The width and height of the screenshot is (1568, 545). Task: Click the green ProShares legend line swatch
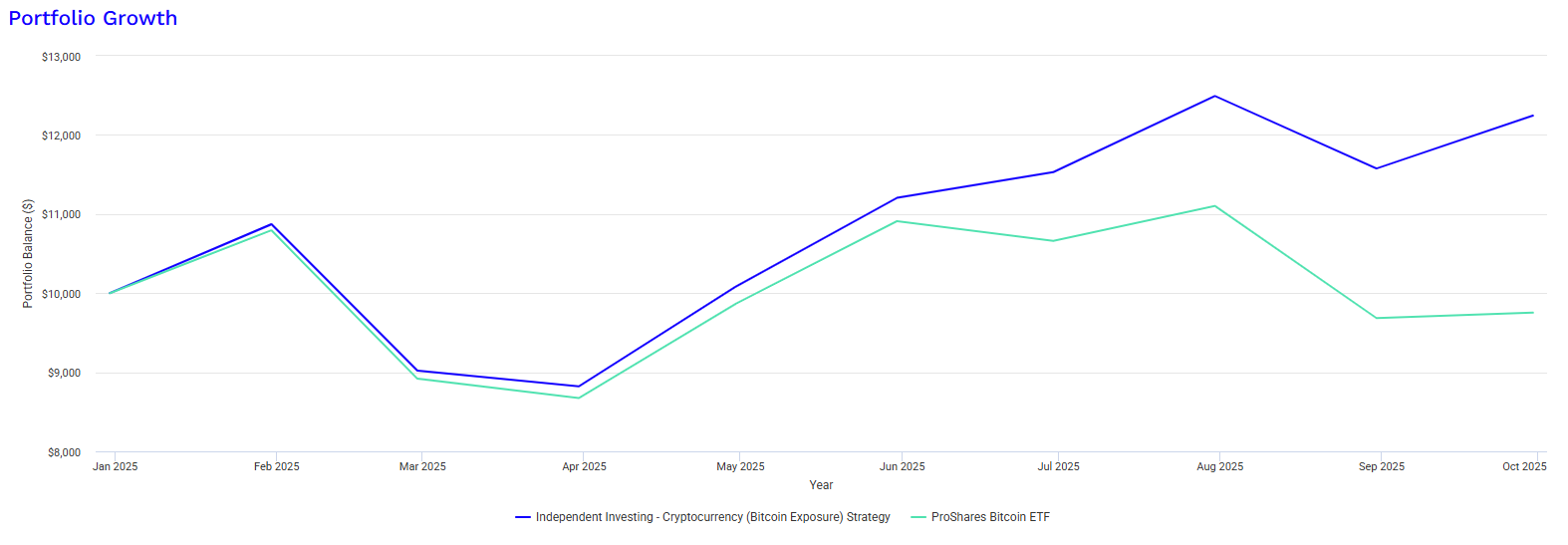point(918,517)
